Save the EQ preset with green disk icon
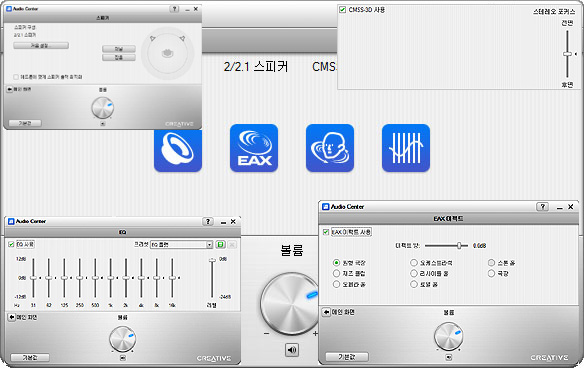The width and height of the screenshot is (584, 368). click(x=220, y=245)
